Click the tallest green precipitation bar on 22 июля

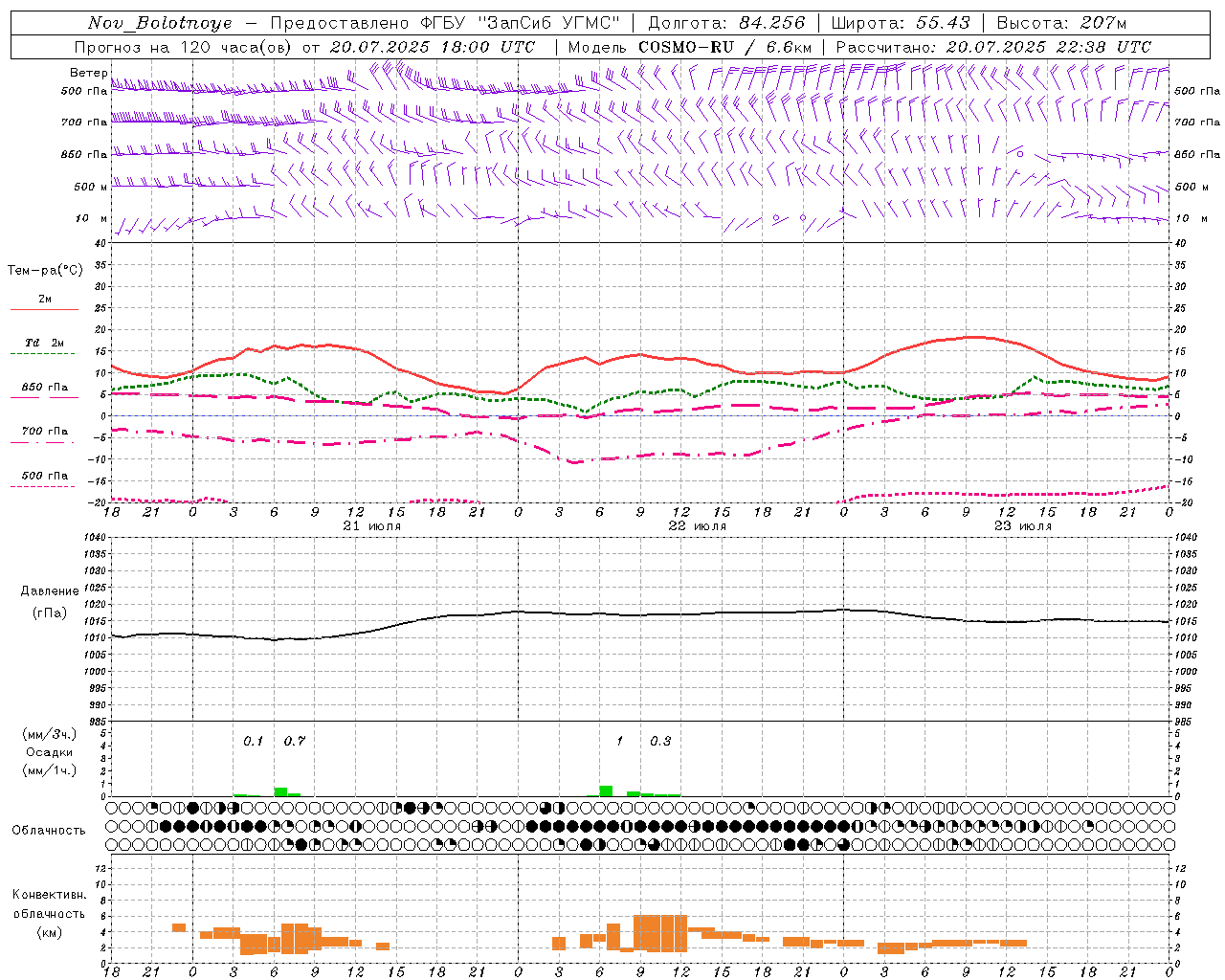pyautogui.click(x=606, y=791)
